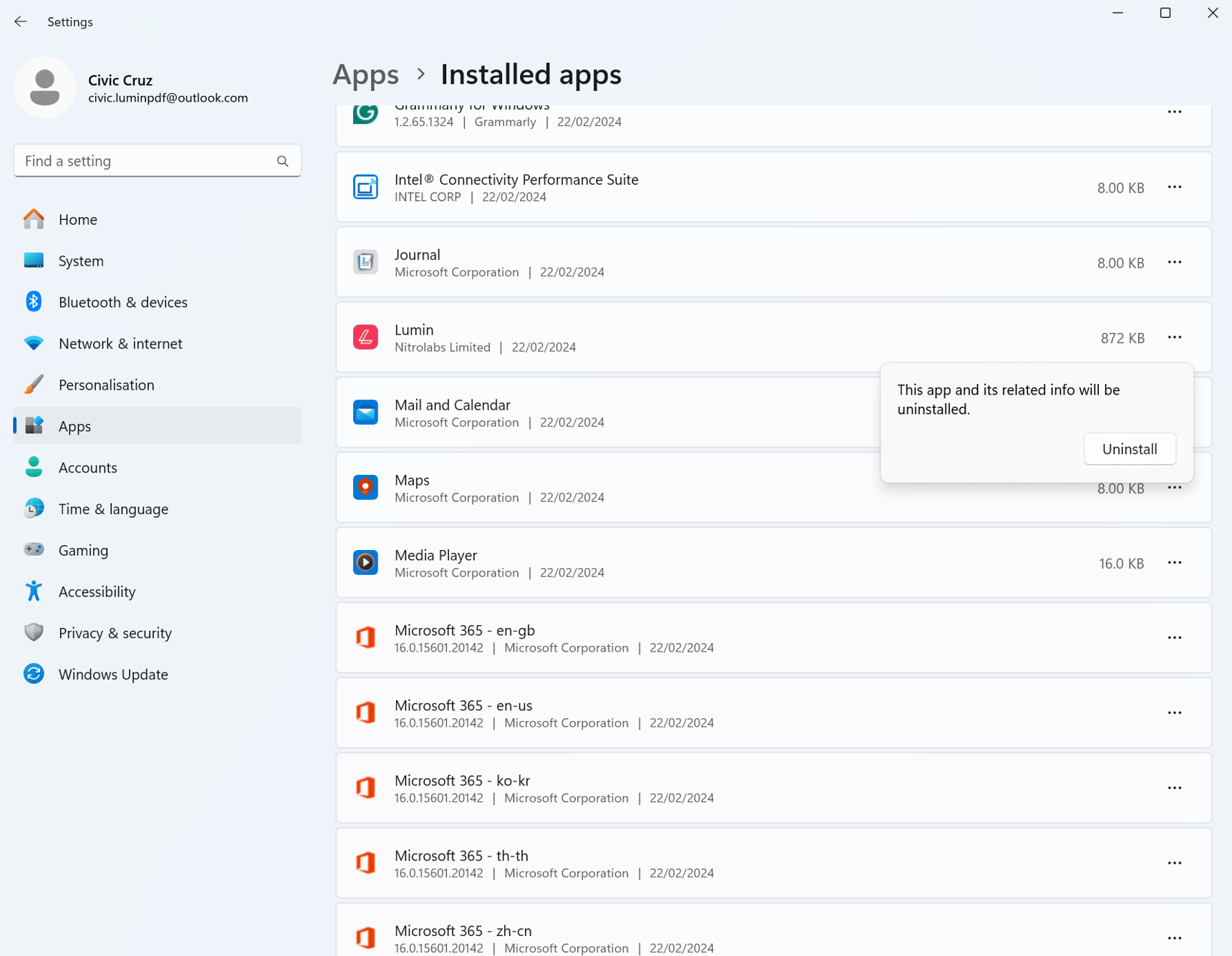Click the Uninstall button in the popup
The image size is (1232, 956).
click(x=1130, y=448)
